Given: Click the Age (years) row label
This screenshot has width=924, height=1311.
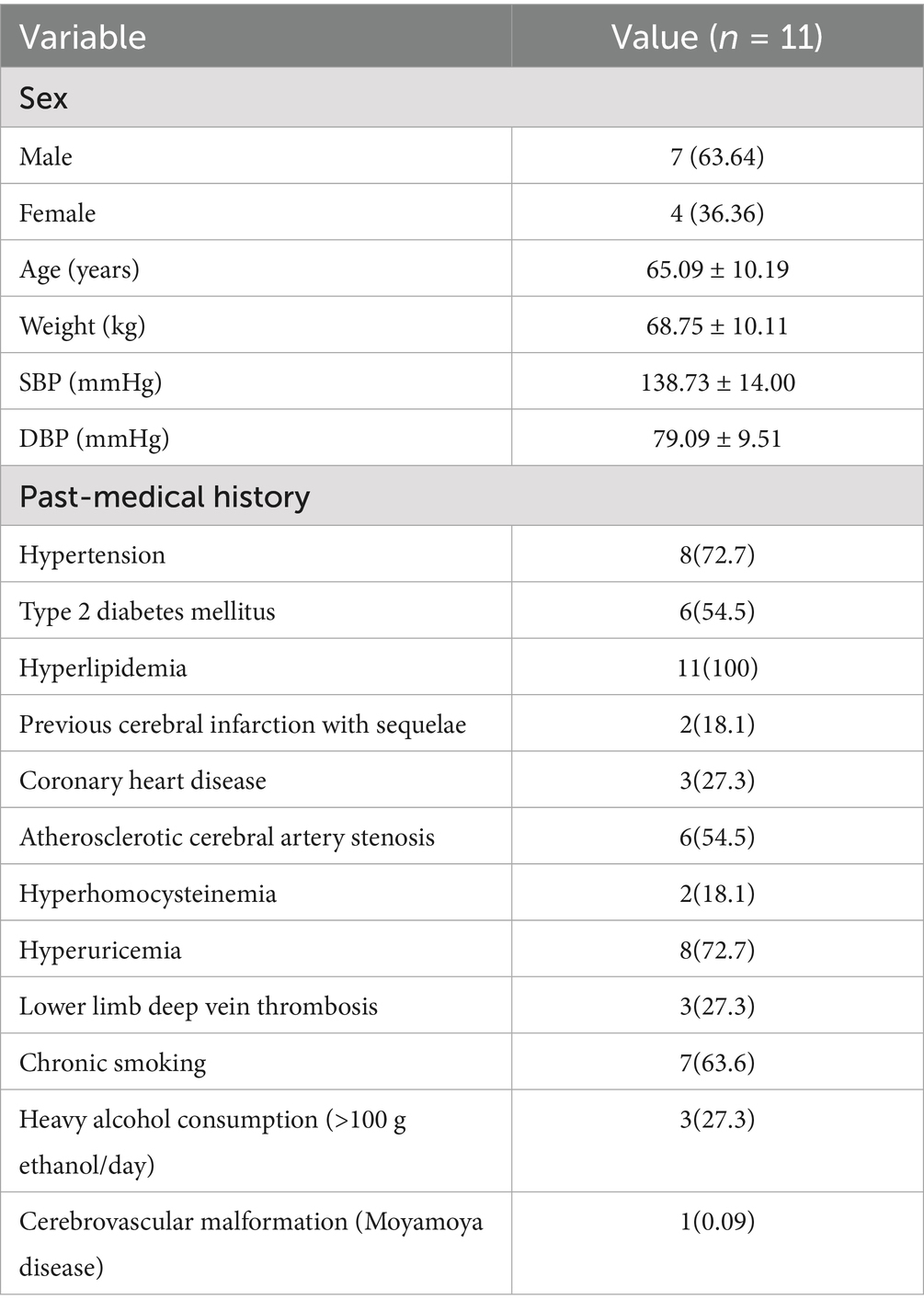Looking at the screenshot, I should pos(79,269).
